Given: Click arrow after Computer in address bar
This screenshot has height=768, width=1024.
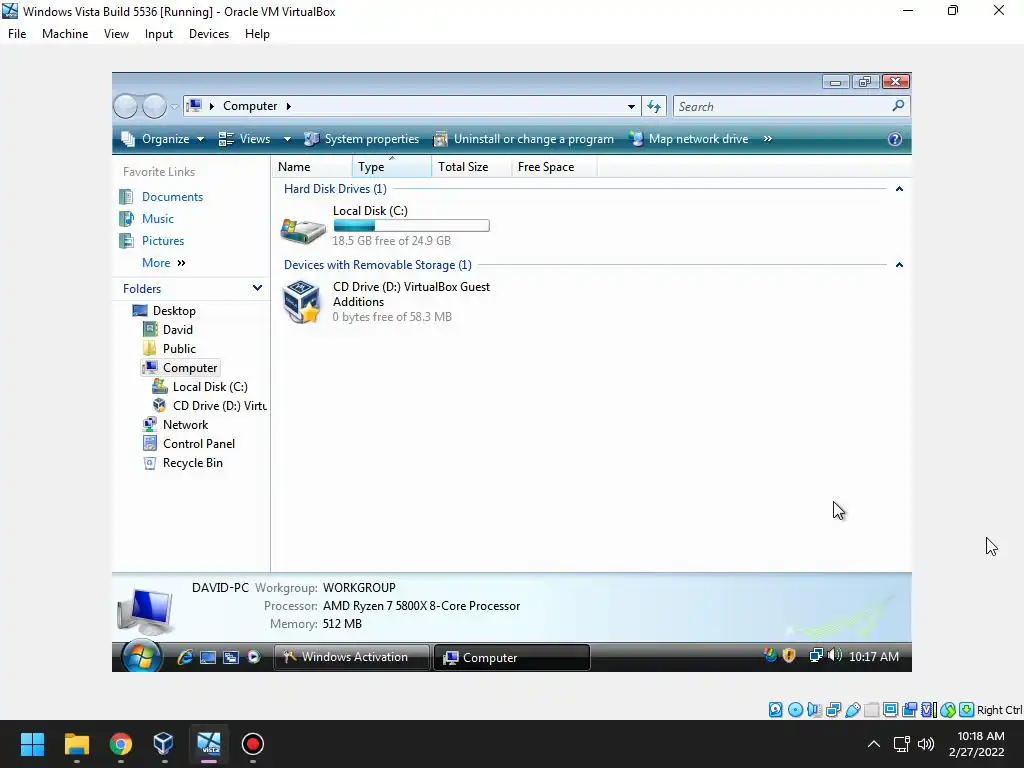Looking at the screenshot, I should point(289,106).
